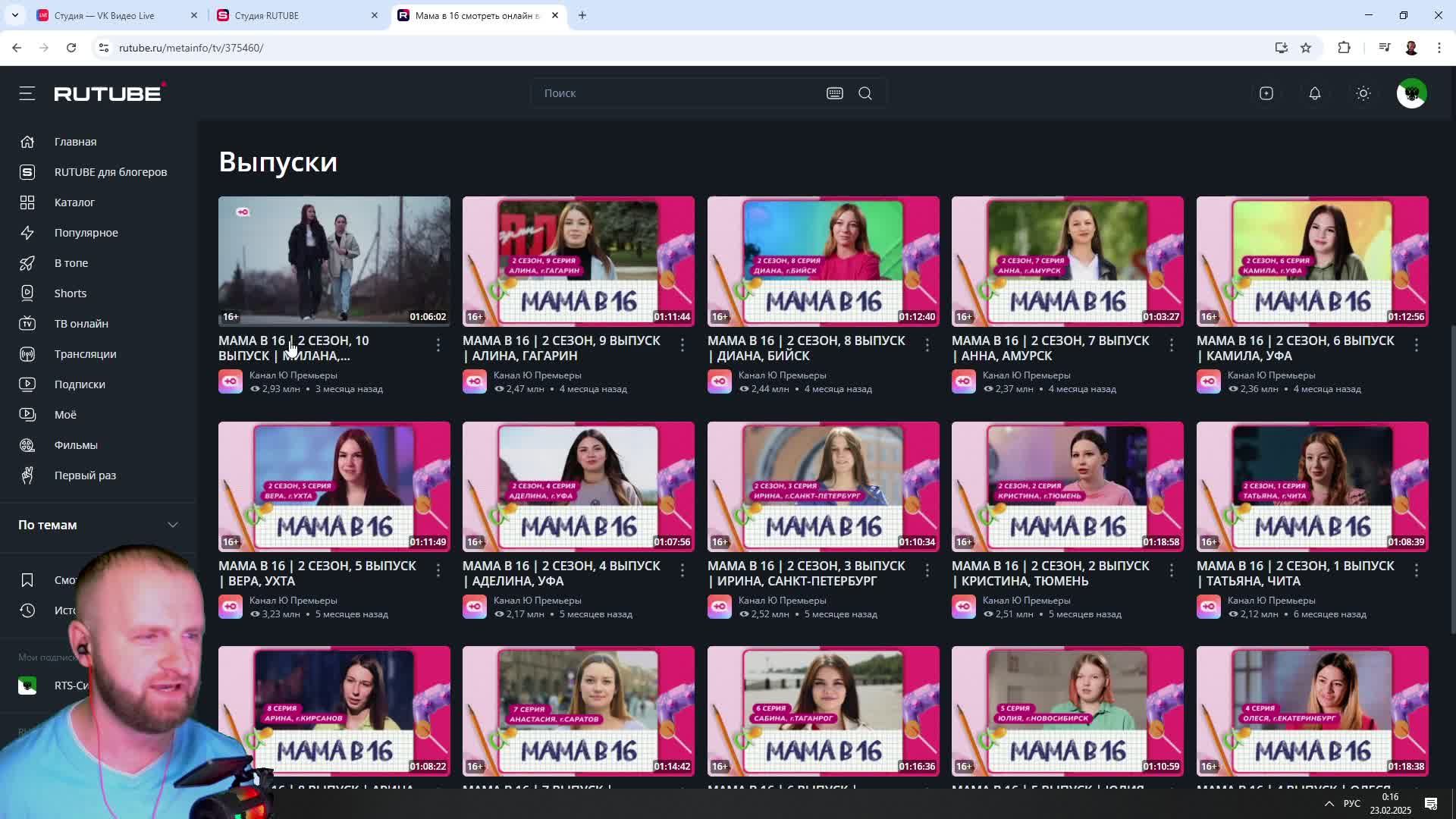Open options for 4 выпуск Аделина, Уфа
Viewport: 1456px width, 819px height.
[x=682, y=570]
